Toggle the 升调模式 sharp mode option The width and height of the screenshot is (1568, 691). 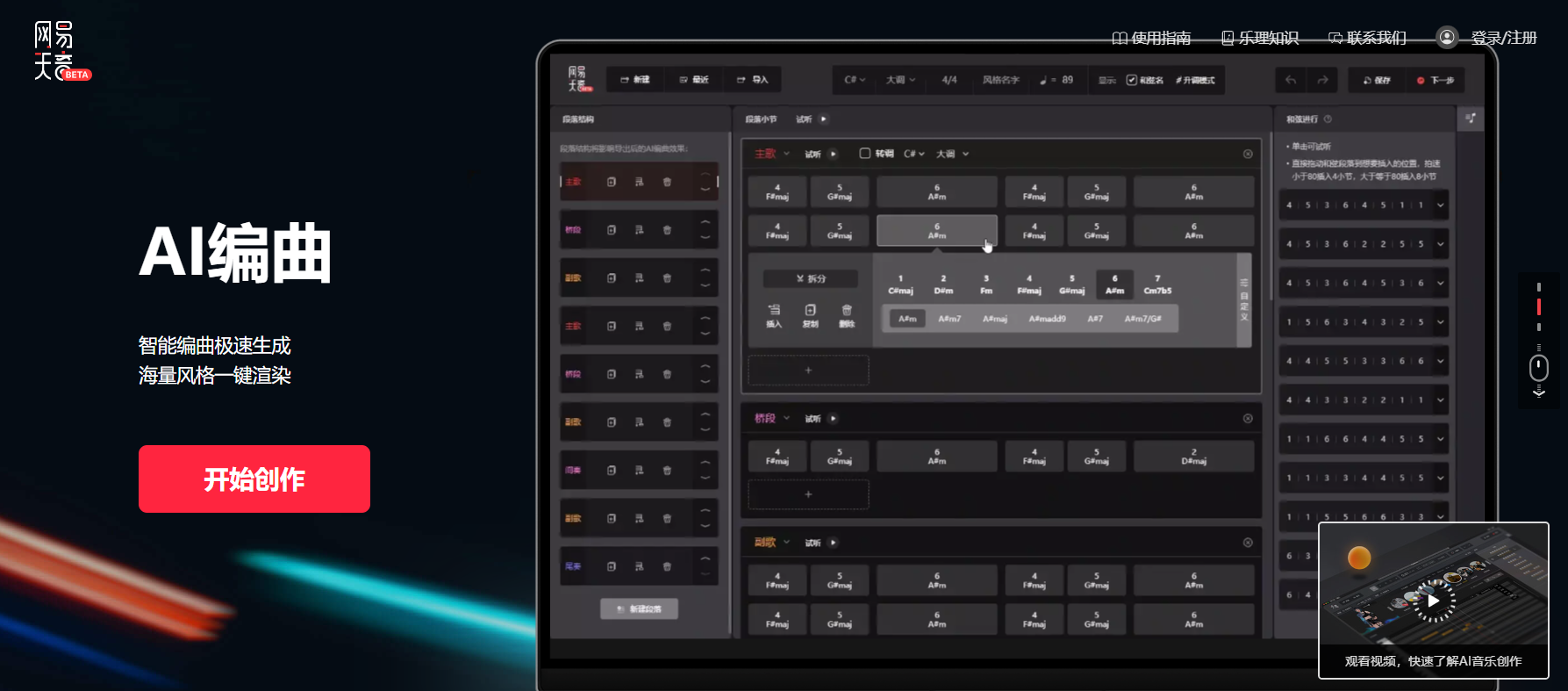click(x=1195, y=80)
